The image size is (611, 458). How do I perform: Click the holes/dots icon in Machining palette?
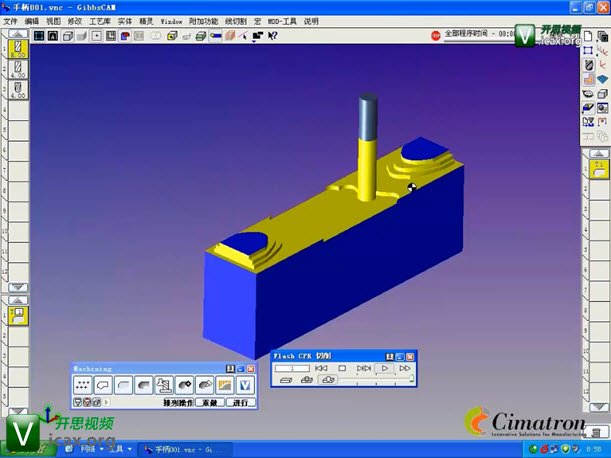[x=82, y=385]
